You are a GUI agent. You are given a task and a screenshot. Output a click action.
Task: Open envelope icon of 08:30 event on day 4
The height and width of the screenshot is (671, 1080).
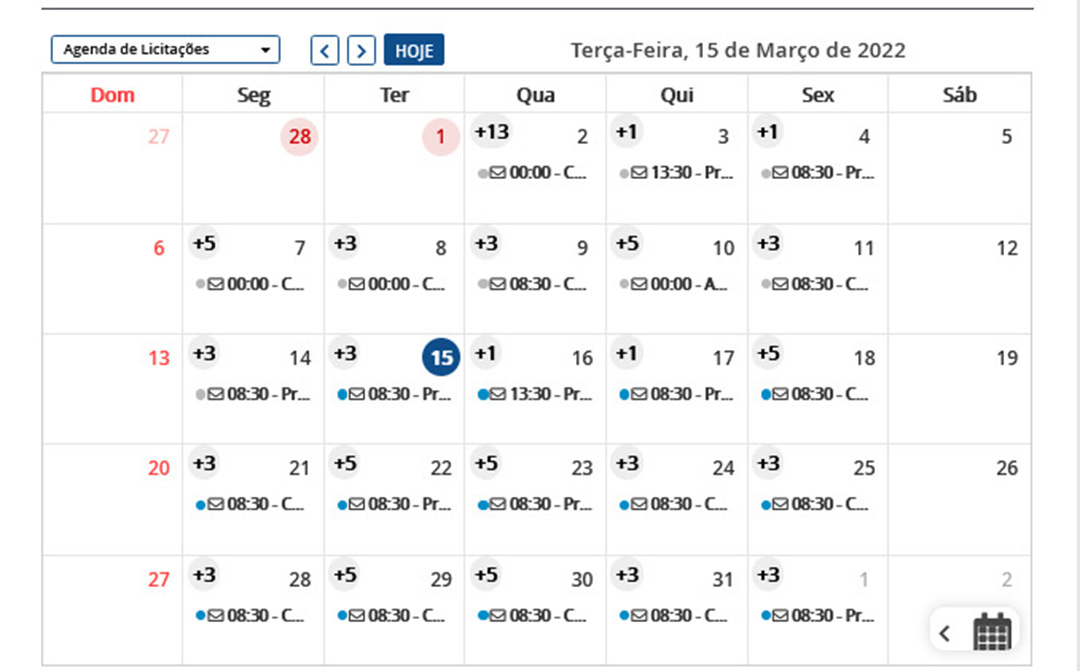point(780,172)
